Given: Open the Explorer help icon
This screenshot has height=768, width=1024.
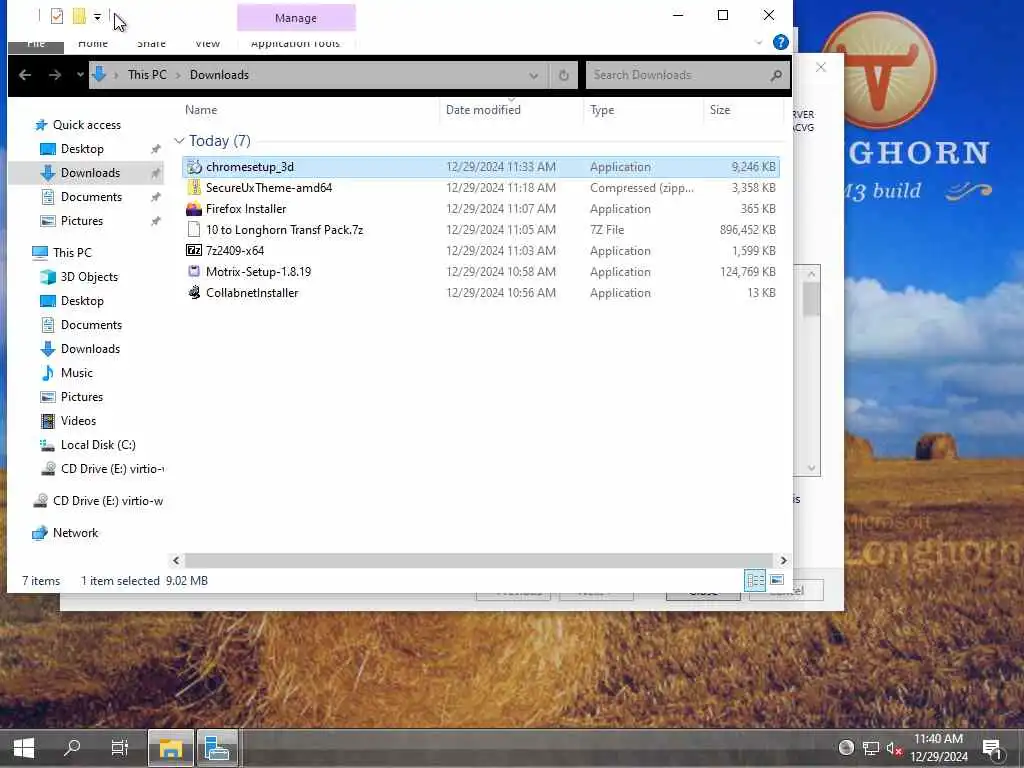Looking at the screenshot, I should (780, 42).
